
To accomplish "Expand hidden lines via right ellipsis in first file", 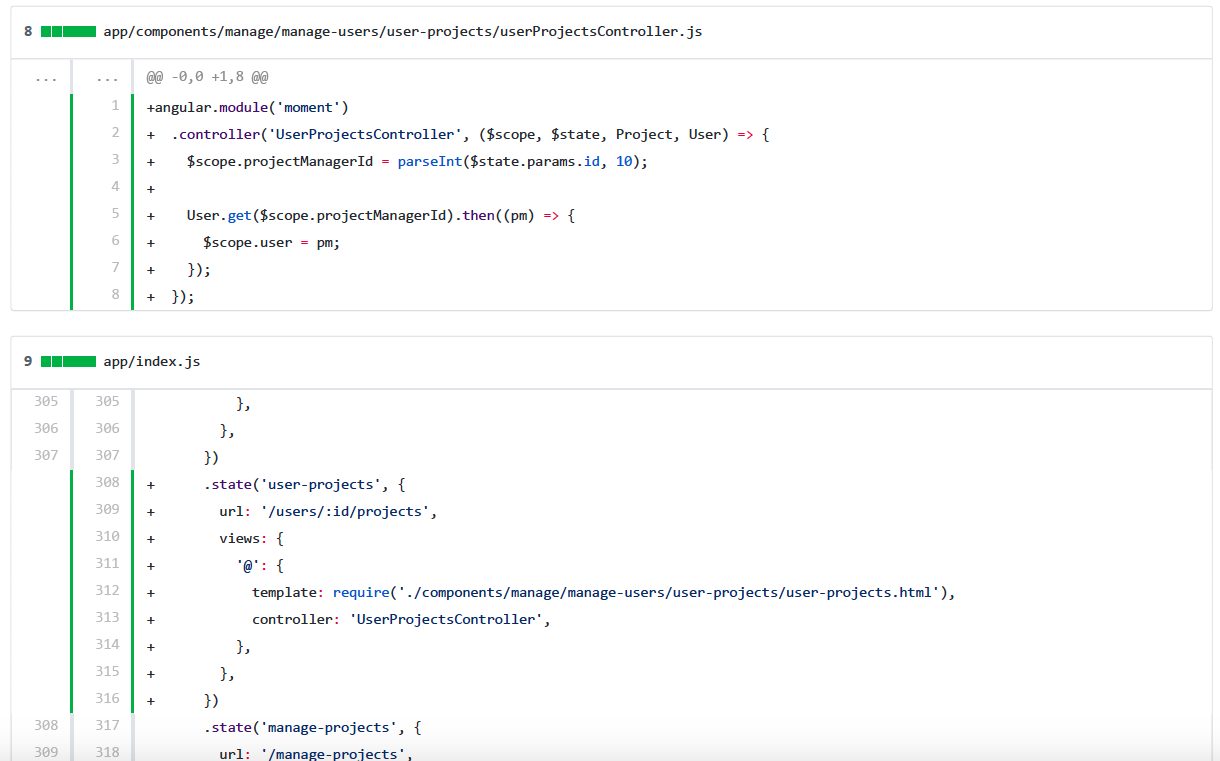I will point(107,77).
